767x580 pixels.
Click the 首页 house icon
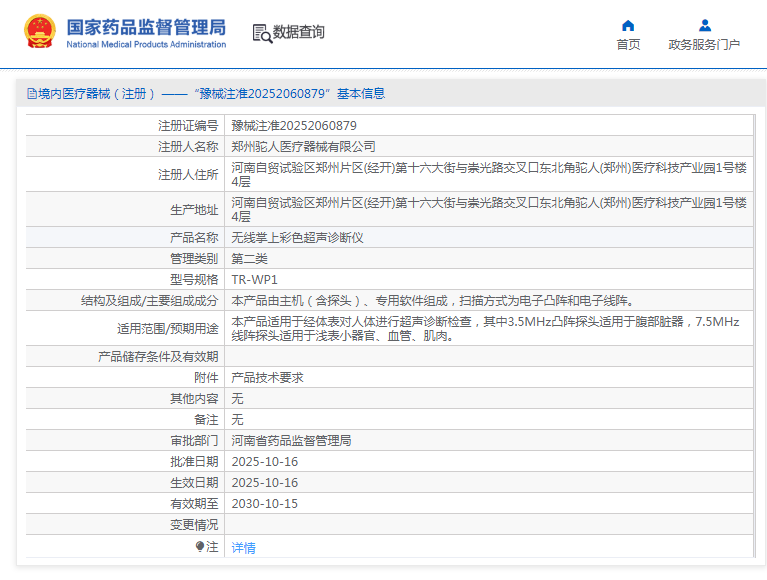628,26
